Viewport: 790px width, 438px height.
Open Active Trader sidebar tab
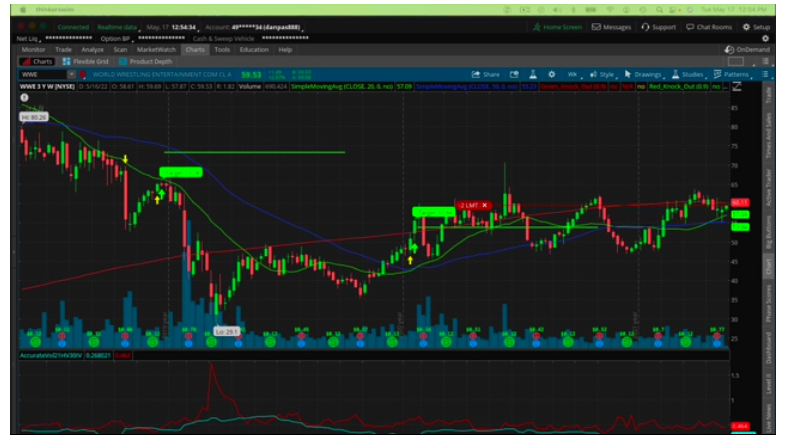[x=768, y=187]
